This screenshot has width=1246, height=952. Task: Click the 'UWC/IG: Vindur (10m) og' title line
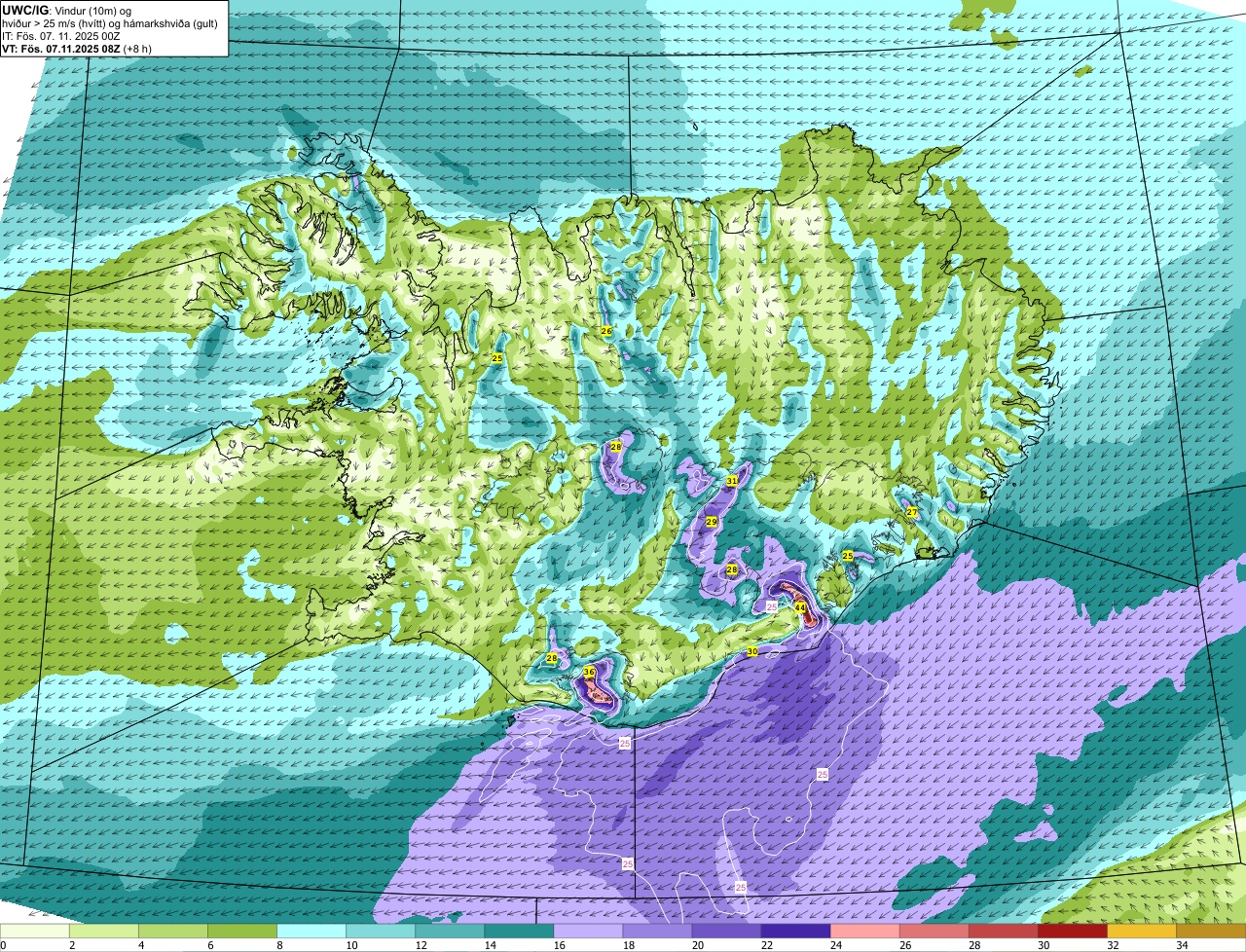click(x=67, y=9)
